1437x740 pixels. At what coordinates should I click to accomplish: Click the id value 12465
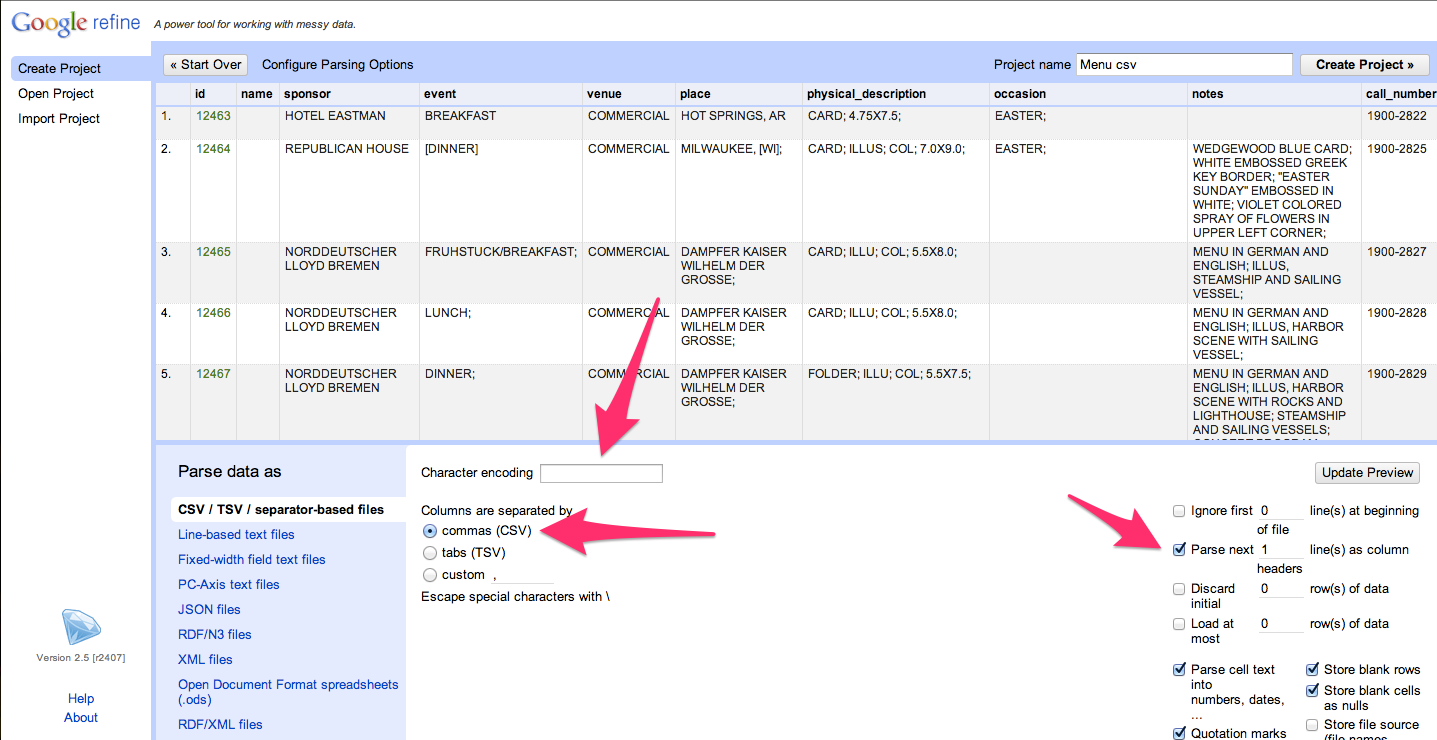pos(213,252)
